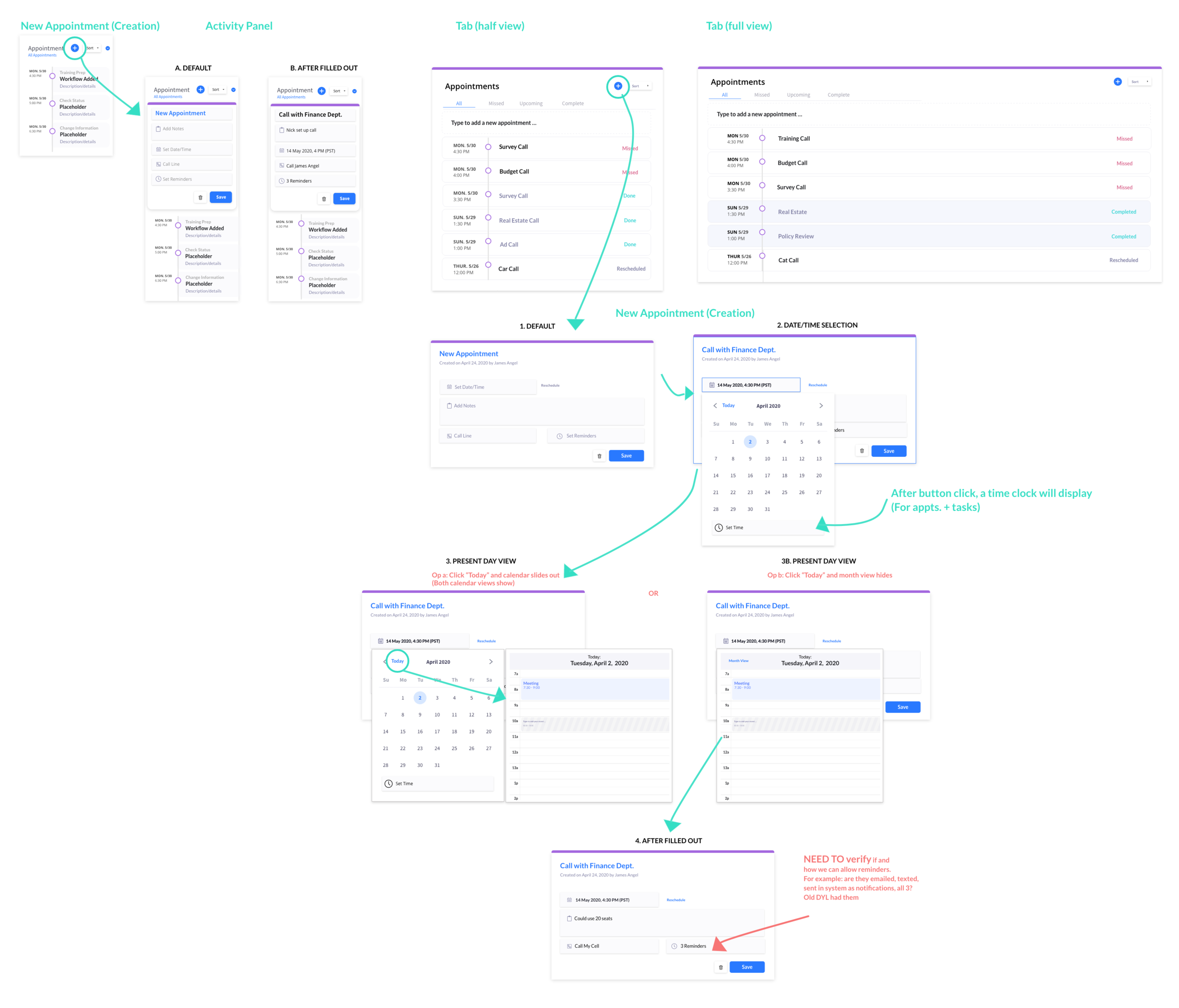Click previous month arrow in step 2 calendar
The width and height of the screenshot is (1179, 1008).
[715, 406]
